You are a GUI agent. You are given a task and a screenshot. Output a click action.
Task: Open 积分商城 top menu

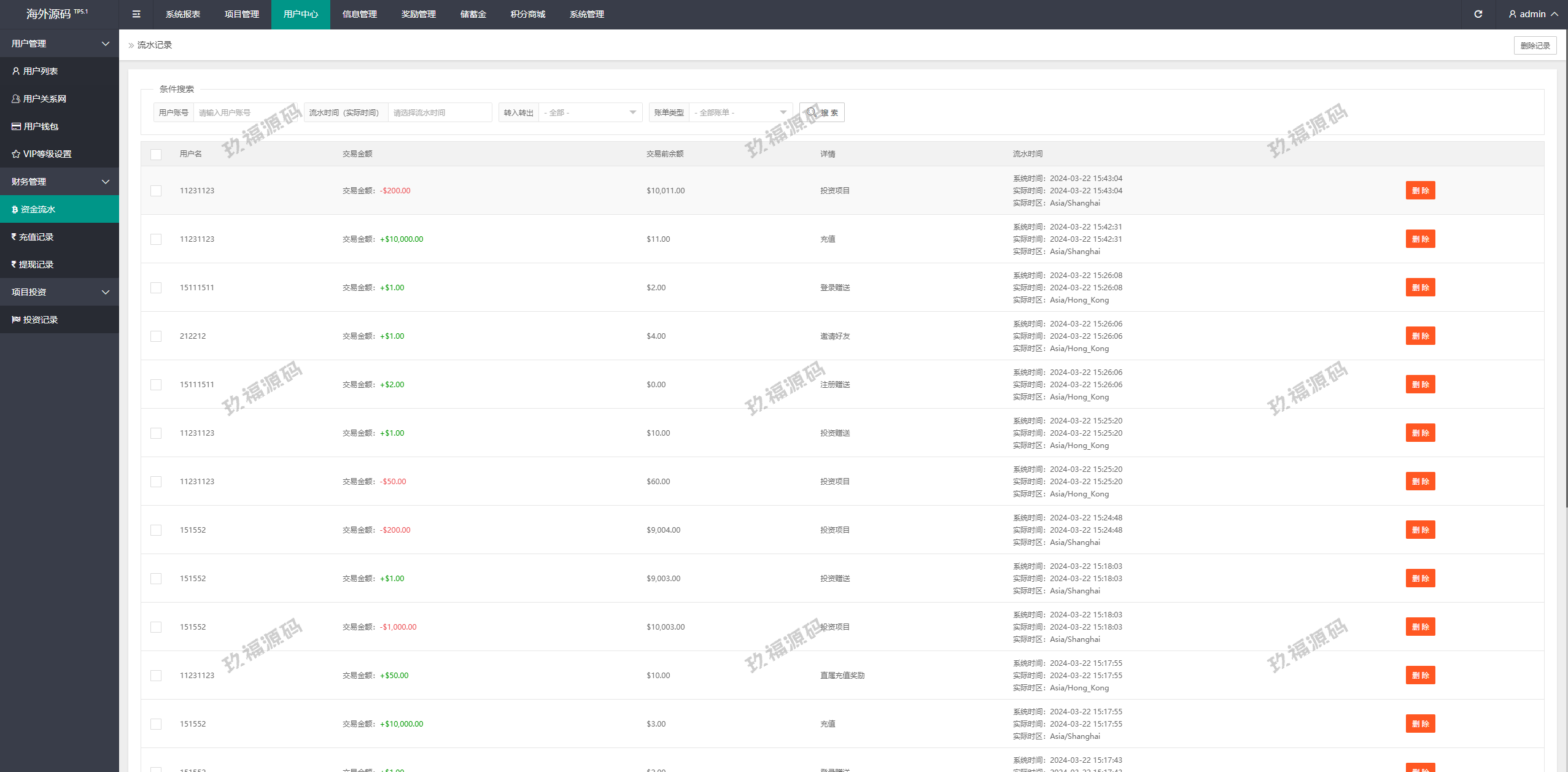click(527, 14)
